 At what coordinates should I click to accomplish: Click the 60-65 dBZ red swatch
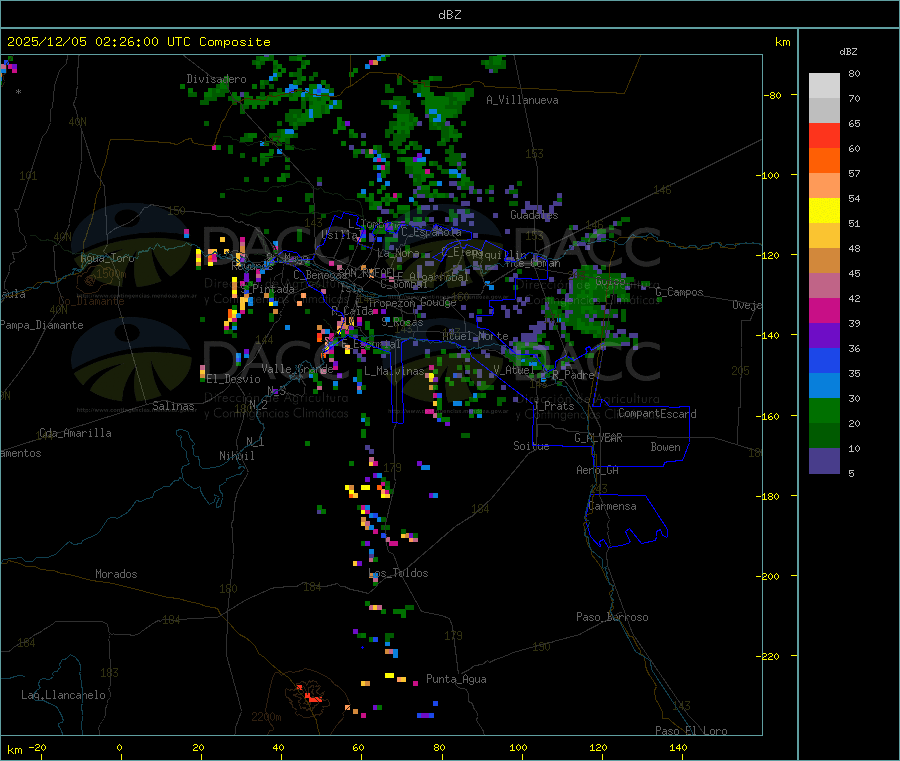point(824,135)
